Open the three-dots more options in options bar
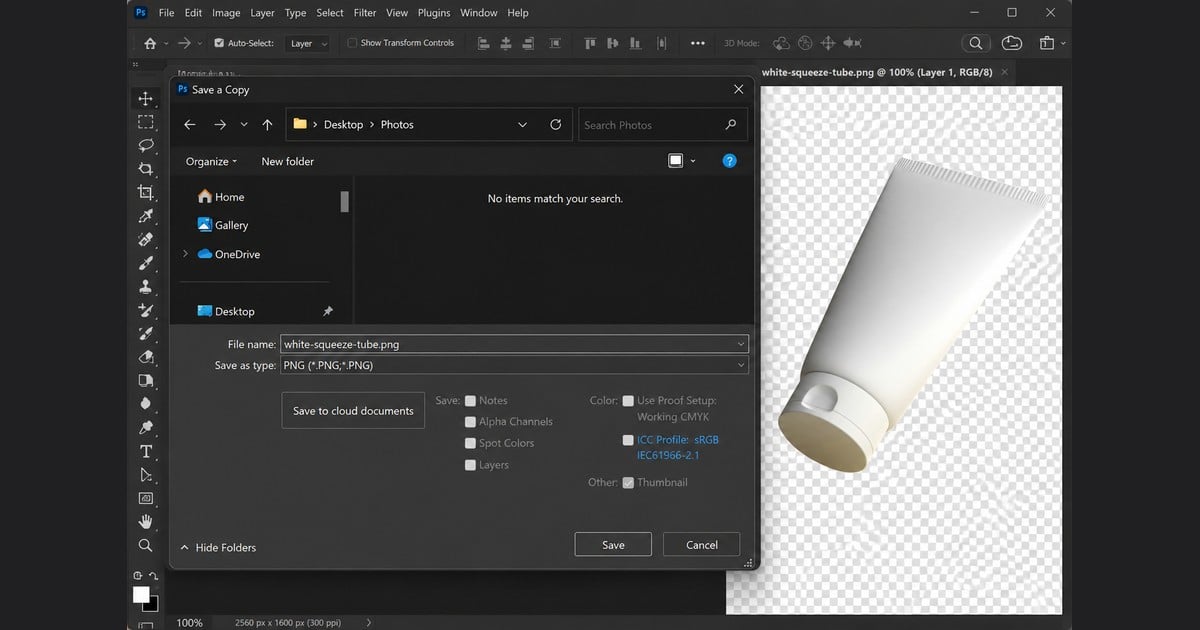Viewport: 1200px width, 630px height. point(698,43)
